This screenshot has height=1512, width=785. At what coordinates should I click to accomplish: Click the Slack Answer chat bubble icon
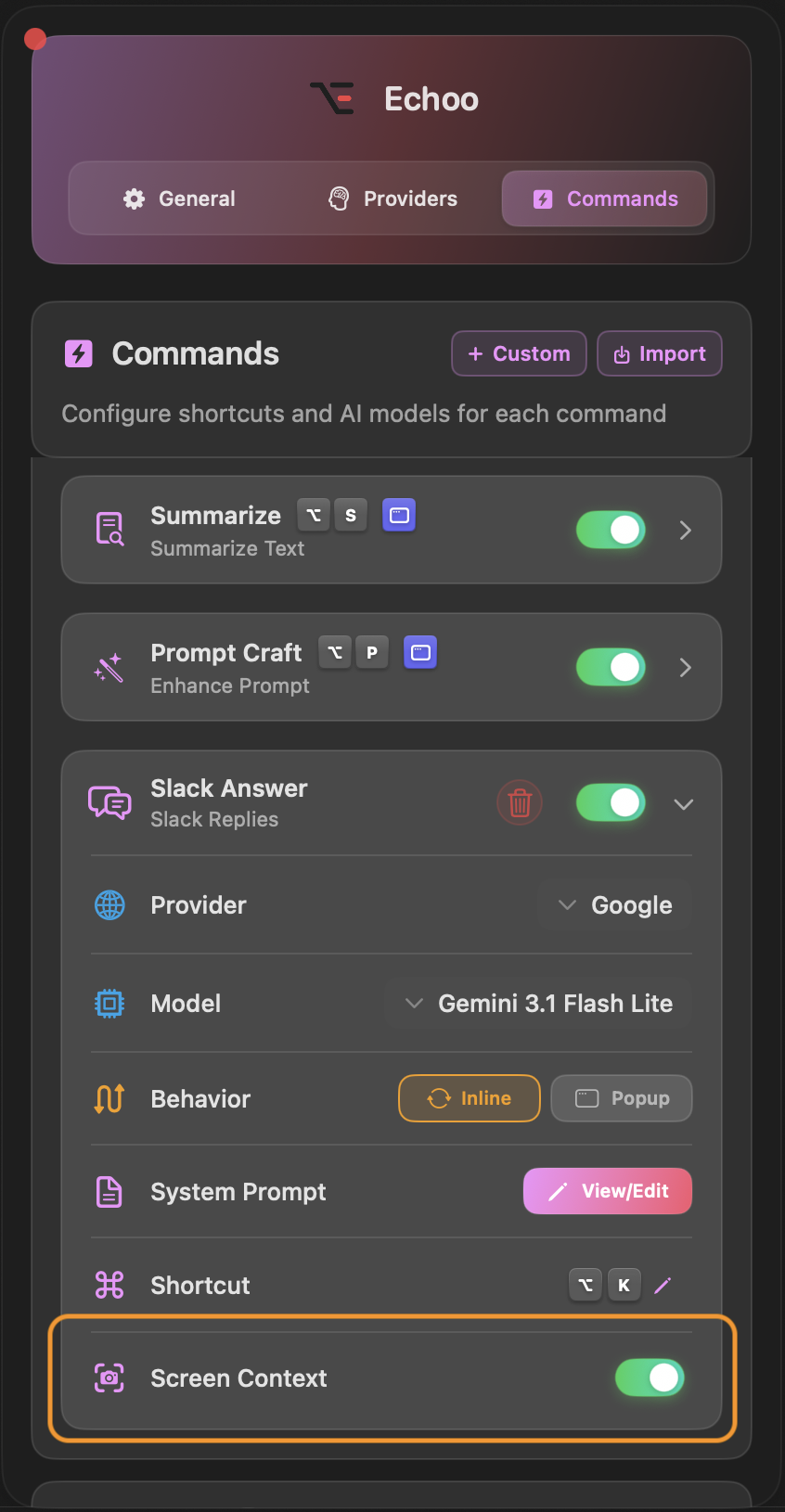[109, 801]
